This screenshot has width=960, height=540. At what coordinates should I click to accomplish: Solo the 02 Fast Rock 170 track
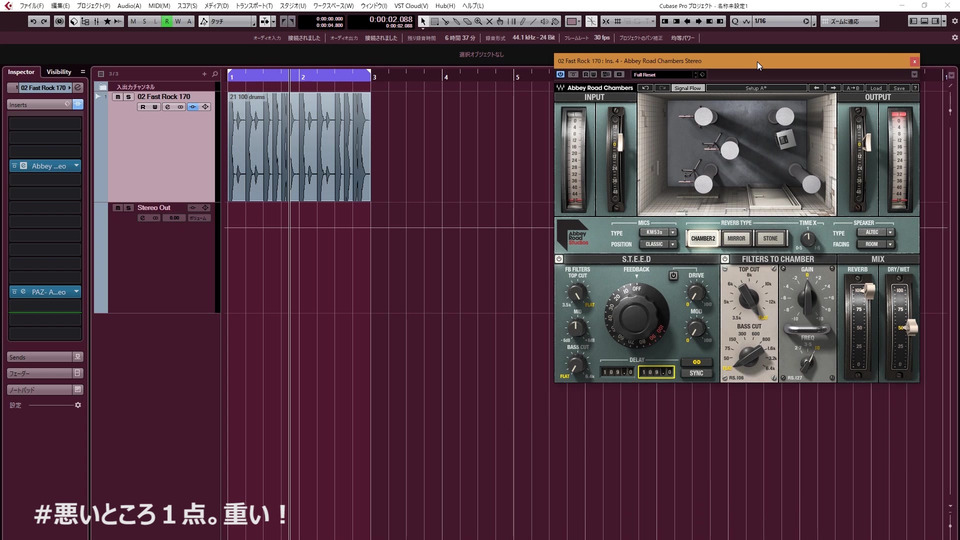pyautogui.click(x=128, y=97)
